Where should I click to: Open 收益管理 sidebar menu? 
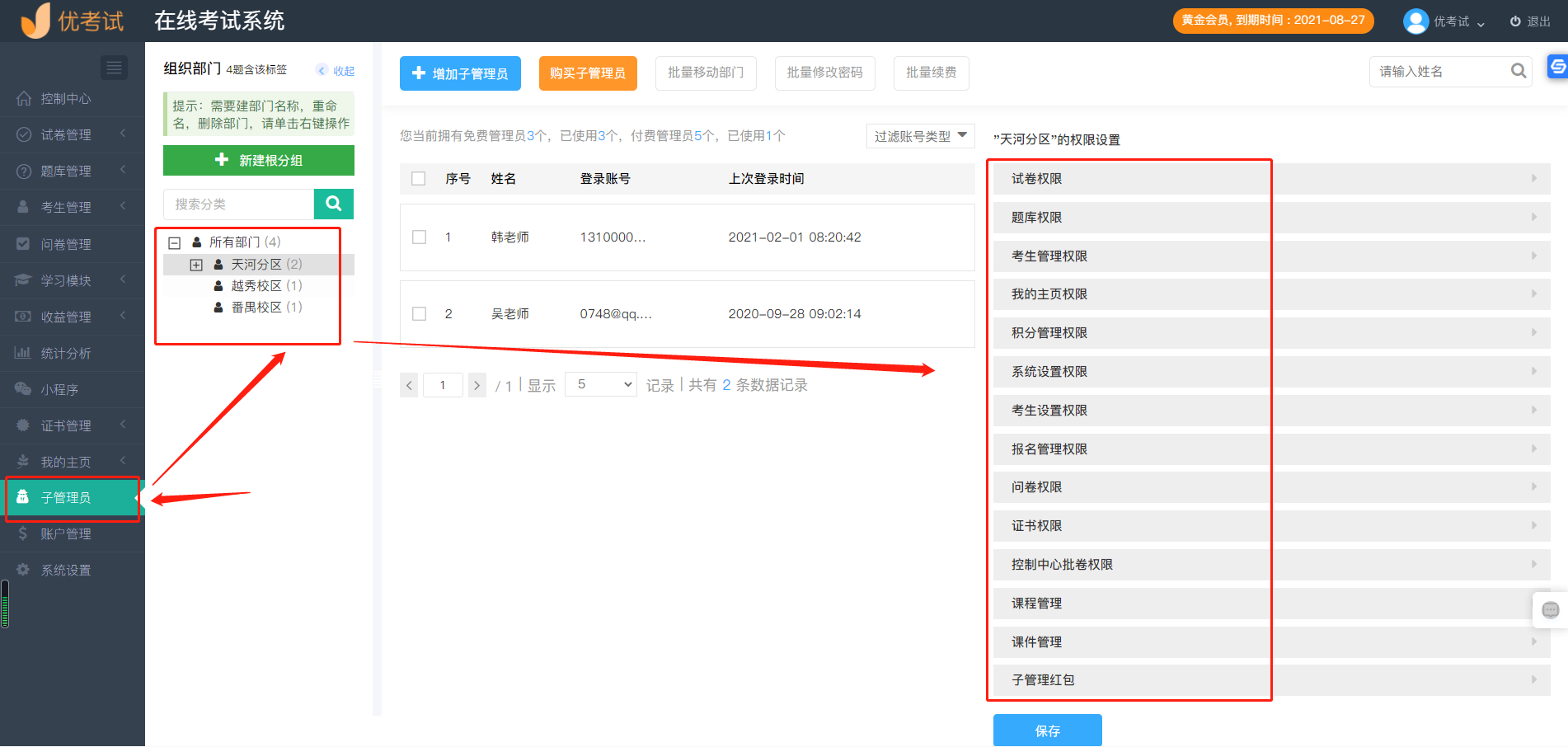[x=73, y=317]
